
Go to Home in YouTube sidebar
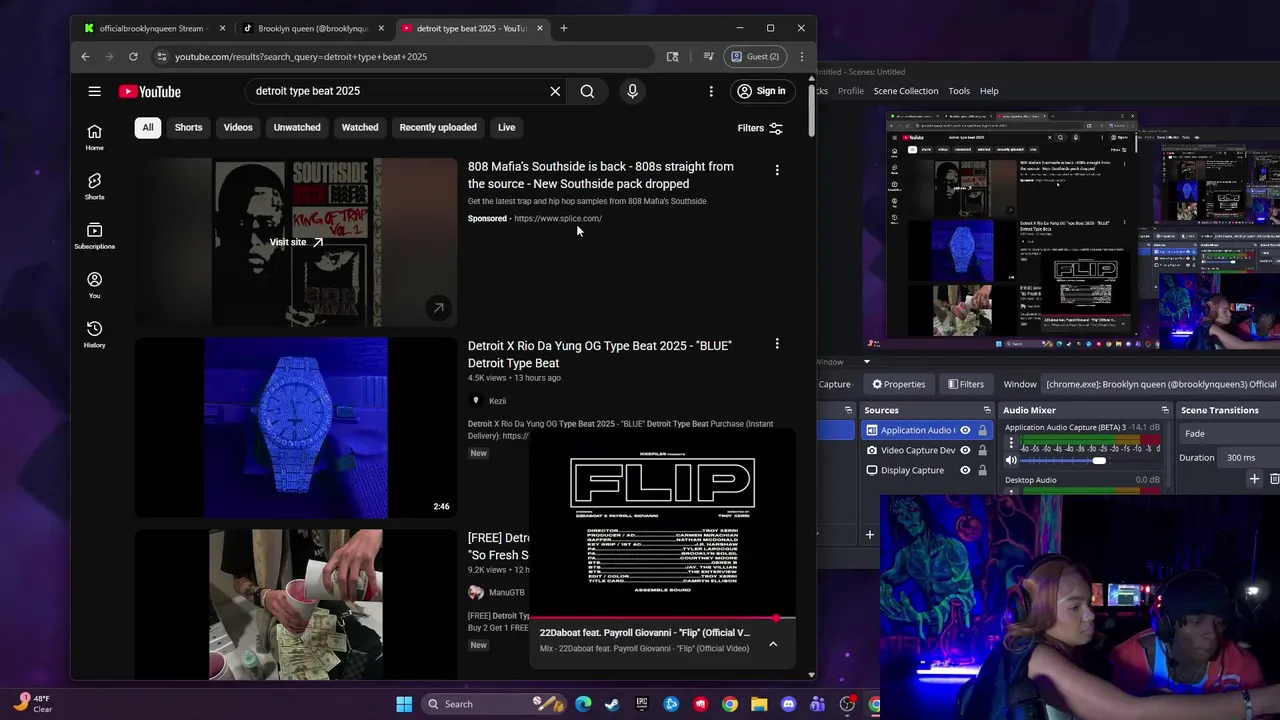[94, 137]
